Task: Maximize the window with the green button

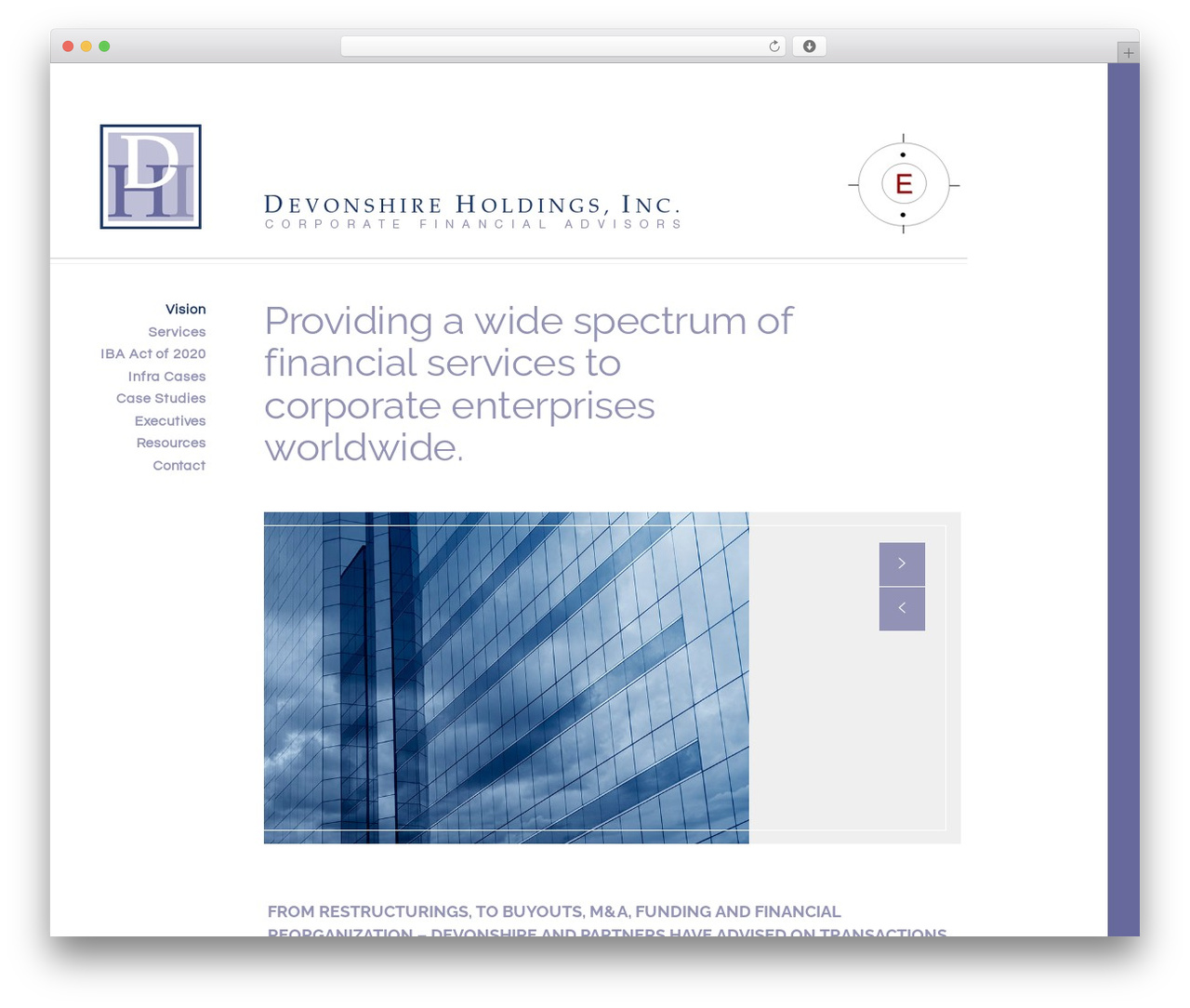Action: coord(104,46)
